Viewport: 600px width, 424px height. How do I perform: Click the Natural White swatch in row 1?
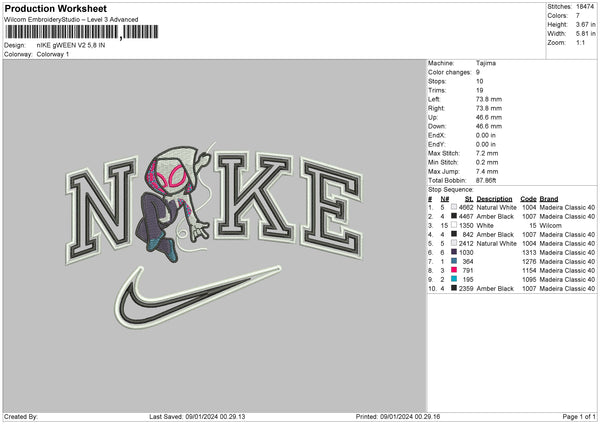click(454, 207)
